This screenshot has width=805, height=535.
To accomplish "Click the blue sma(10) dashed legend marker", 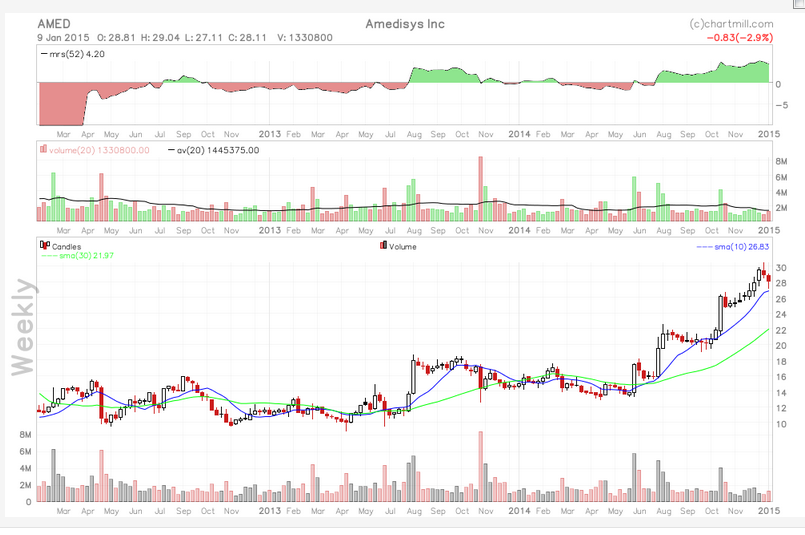I will (704, 247).
